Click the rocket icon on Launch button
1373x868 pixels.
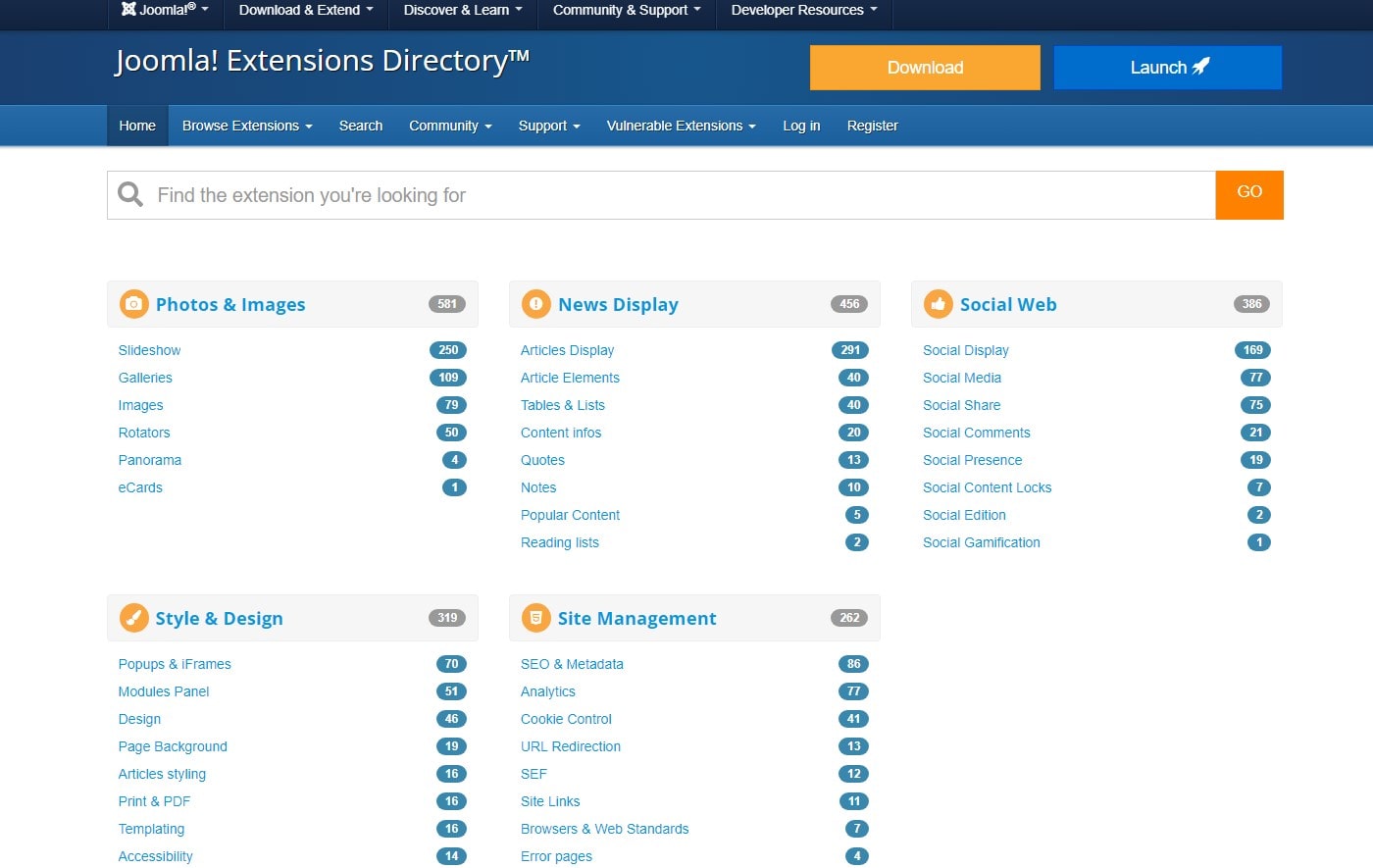click(x=1200, y=67)
